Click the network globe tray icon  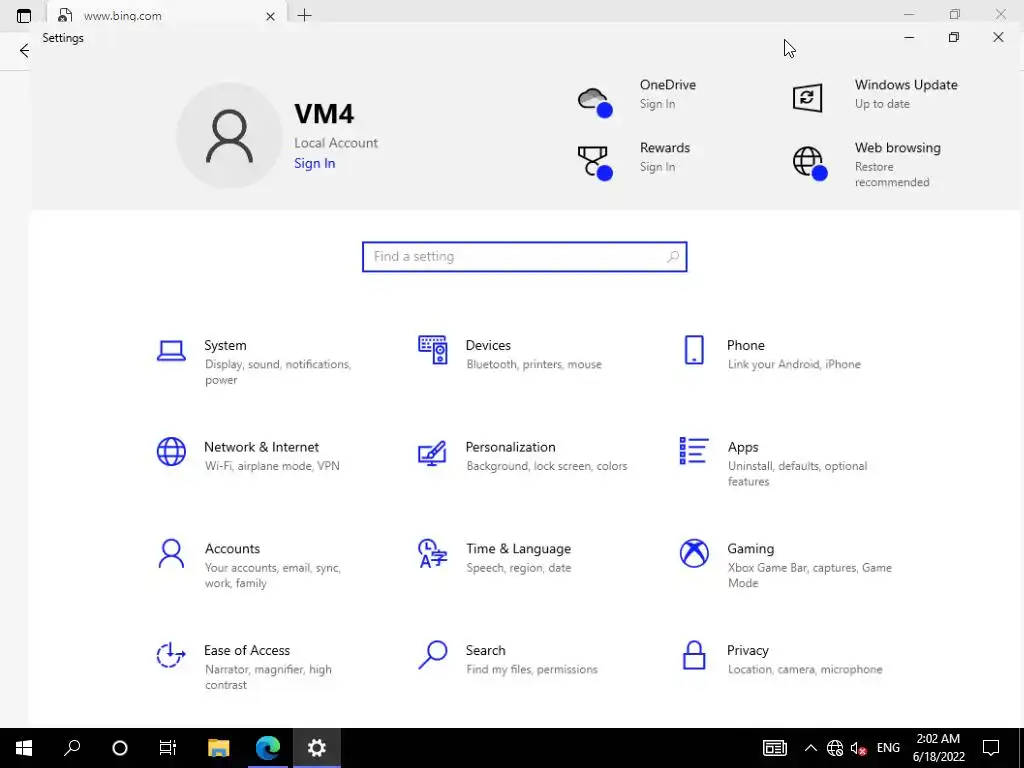click(835, 748)
